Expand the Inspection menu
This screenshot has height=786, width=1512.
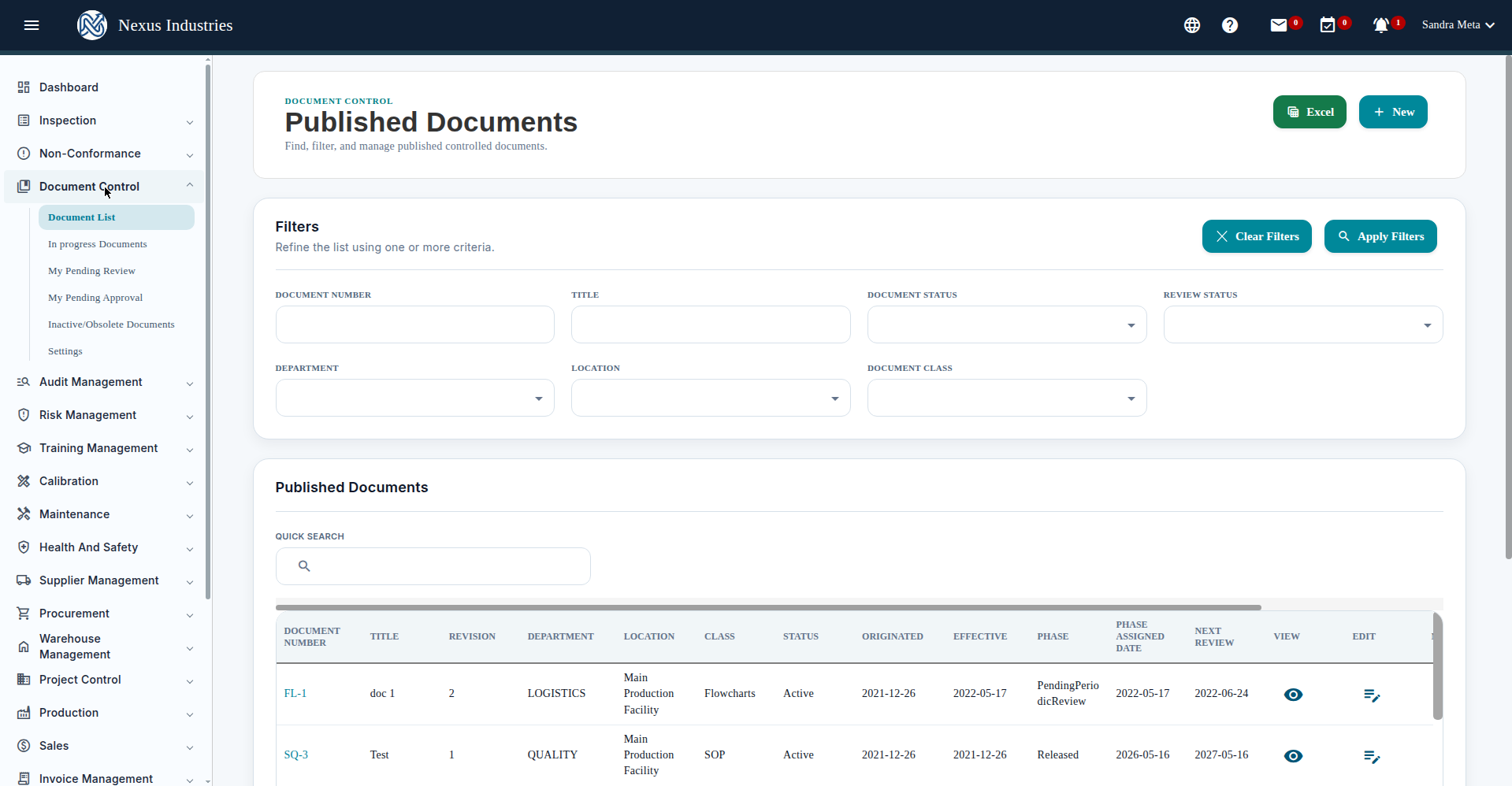(x=104, y=120)
